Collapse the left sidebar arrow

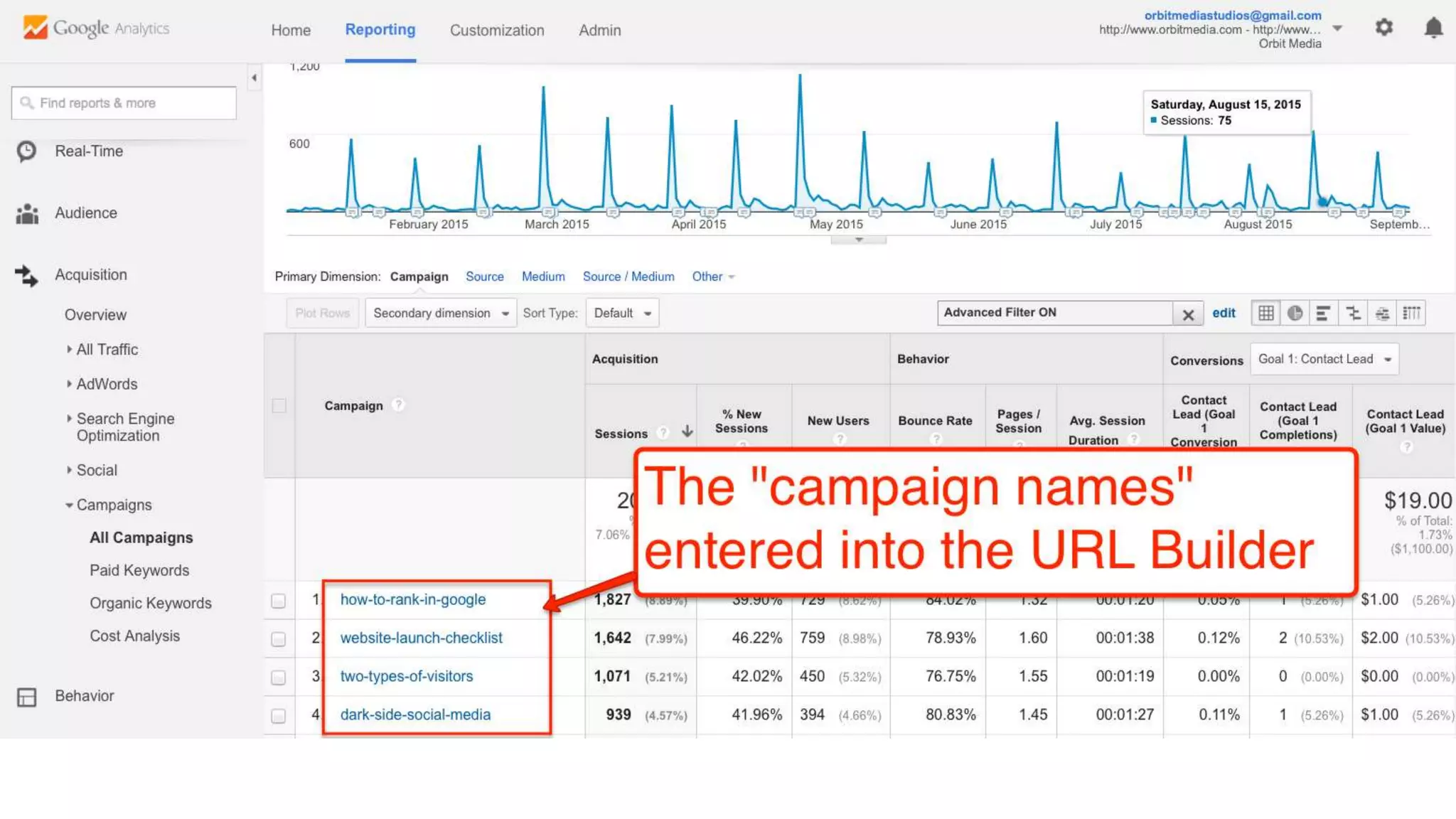tap(254, 78)
